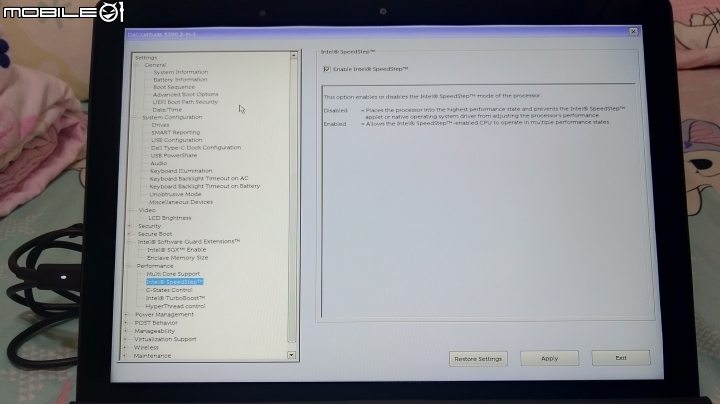
Task: Select Boot Sequence item
Action: pos(174,87)
